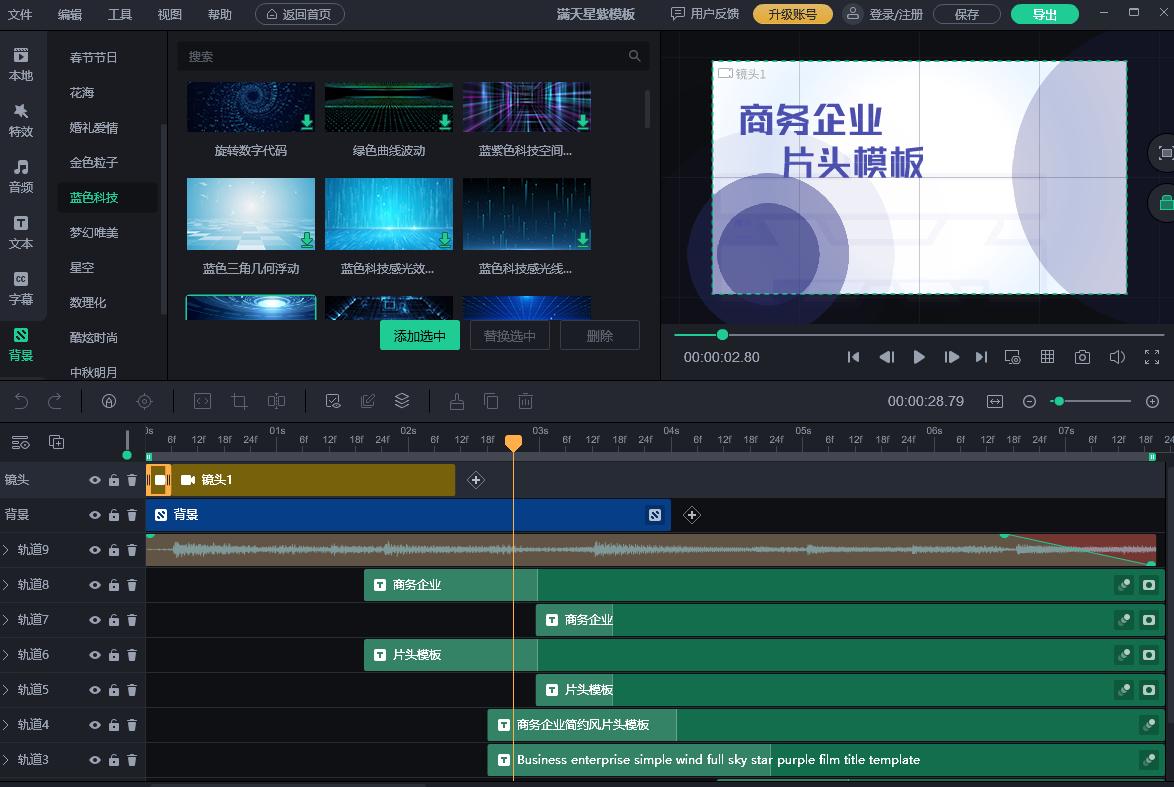
Task: Click the speaker volume icon under the preview
Action: click(x=1117, y=356)
